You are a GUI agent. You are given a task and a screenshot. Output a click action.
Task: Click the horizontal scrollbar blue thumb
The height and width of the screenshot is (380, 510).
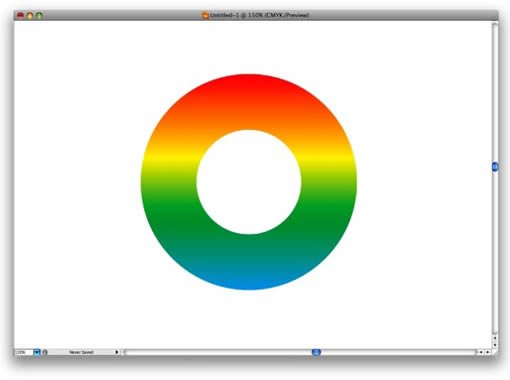point(316,352)
